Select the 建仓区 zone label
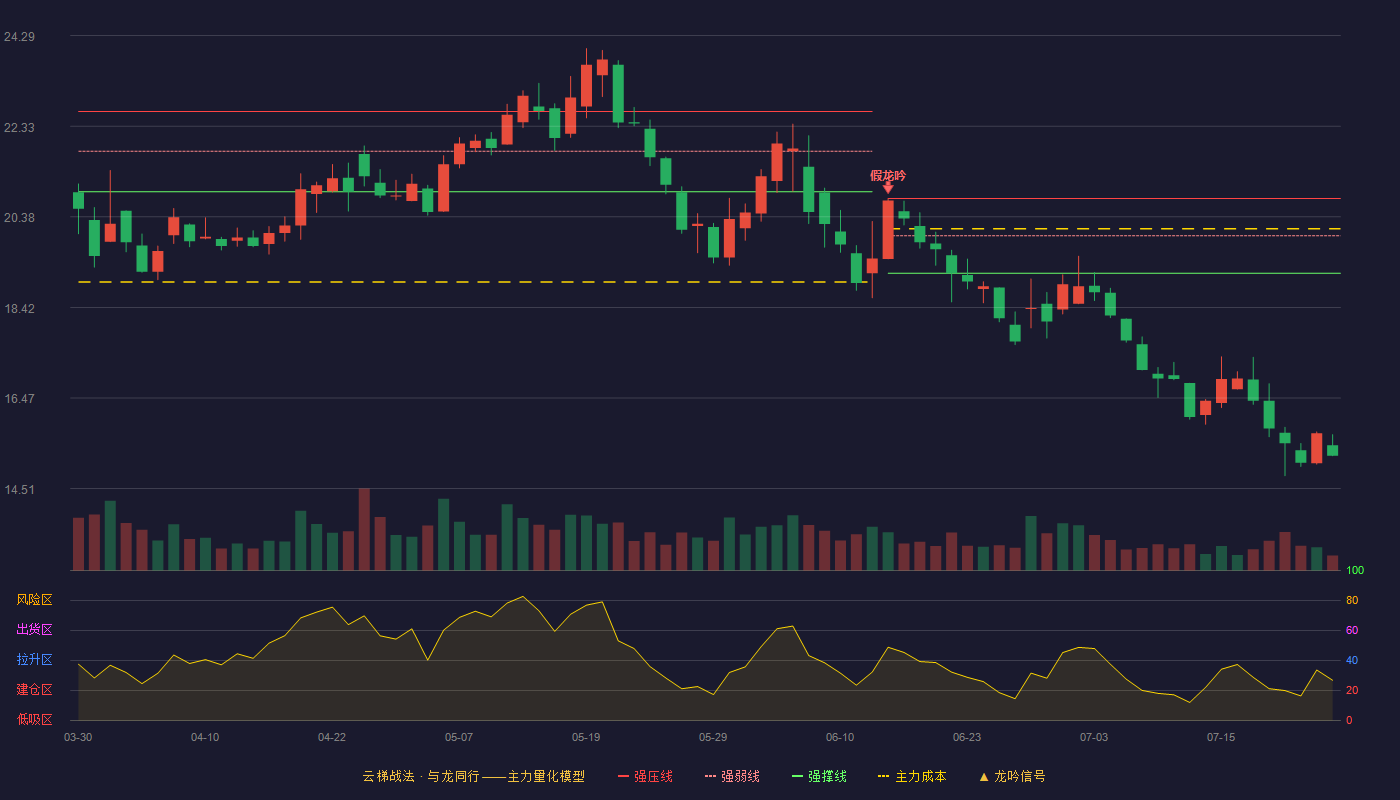The image size is (1400, 800). (x=34, y=690)
